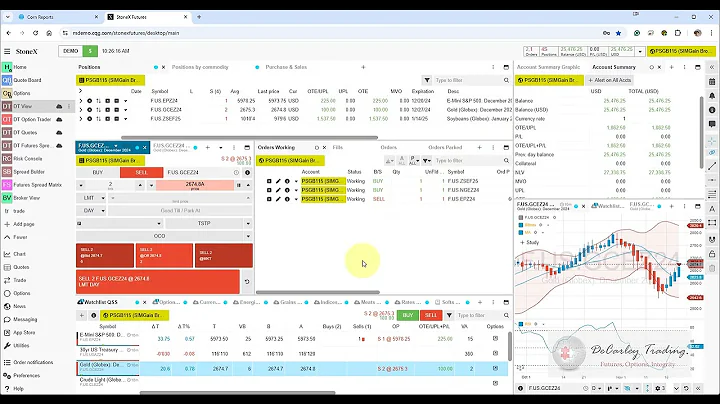Click cancel square icon on F.US.NGEZ24 order
The image size is (720, 404).
point(269,190)
